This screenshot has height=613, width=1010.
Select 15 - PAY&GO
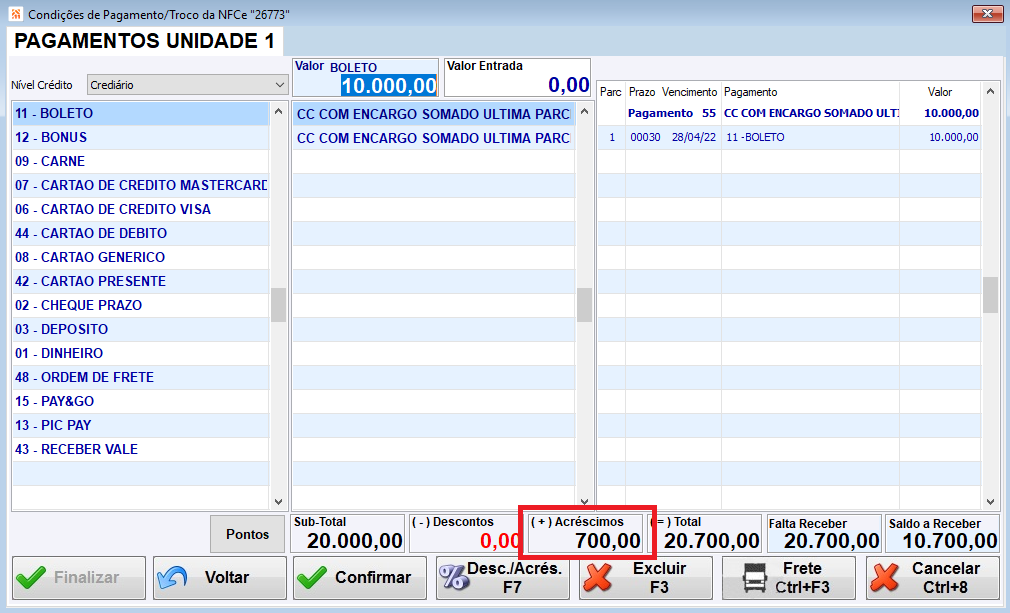[140, 401]
